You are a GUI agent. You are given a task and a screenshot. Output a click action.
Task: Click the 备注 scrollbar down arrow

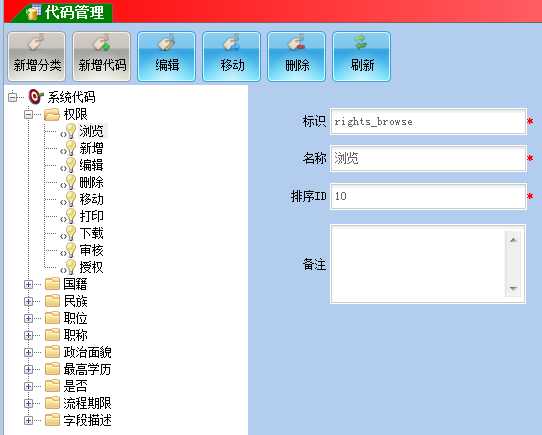[x=513, y=288]
